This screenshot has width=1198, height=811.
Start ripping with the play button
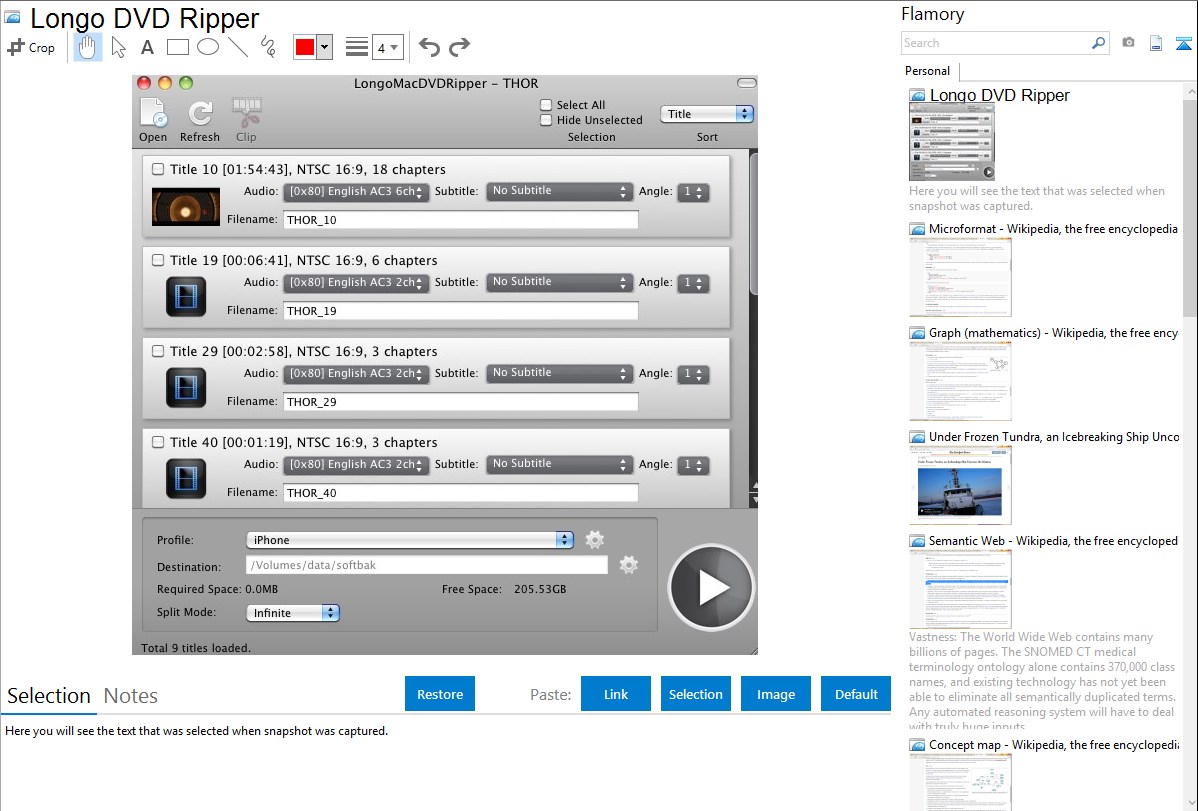click(711, 587)
